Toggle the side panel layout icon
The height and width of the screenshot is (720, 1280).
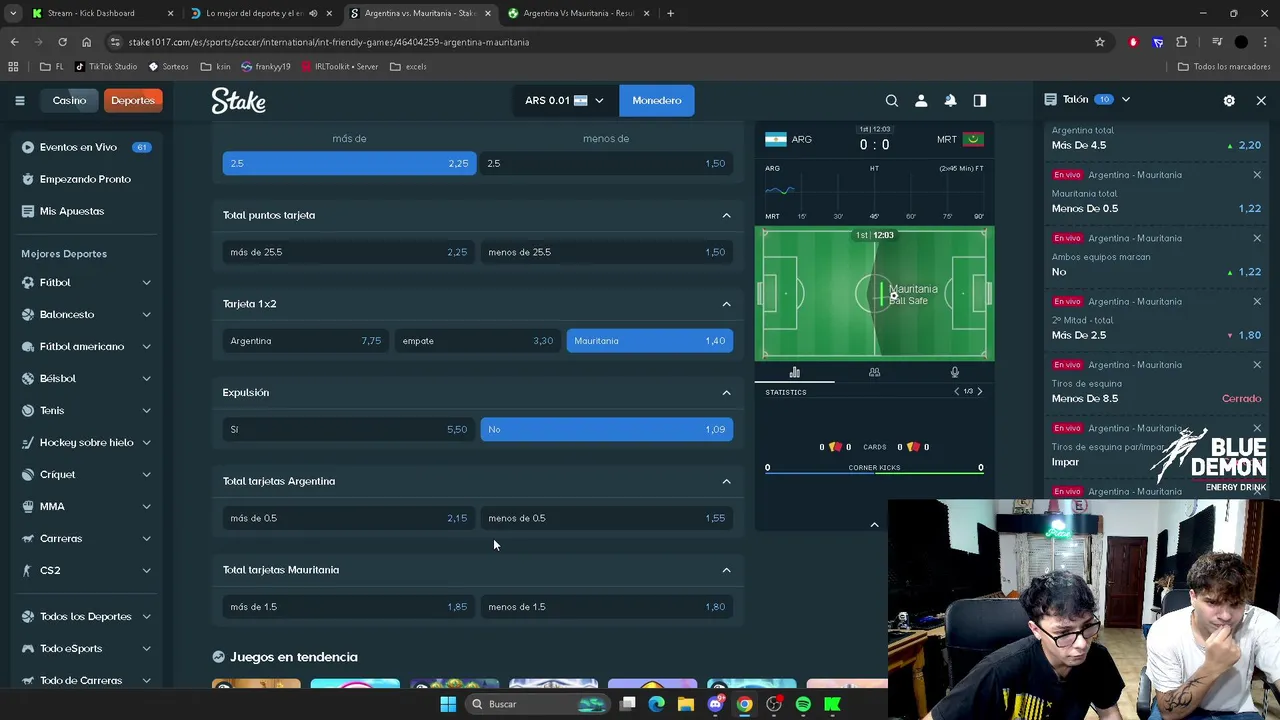pyautogui.click(x=980, y=100)
